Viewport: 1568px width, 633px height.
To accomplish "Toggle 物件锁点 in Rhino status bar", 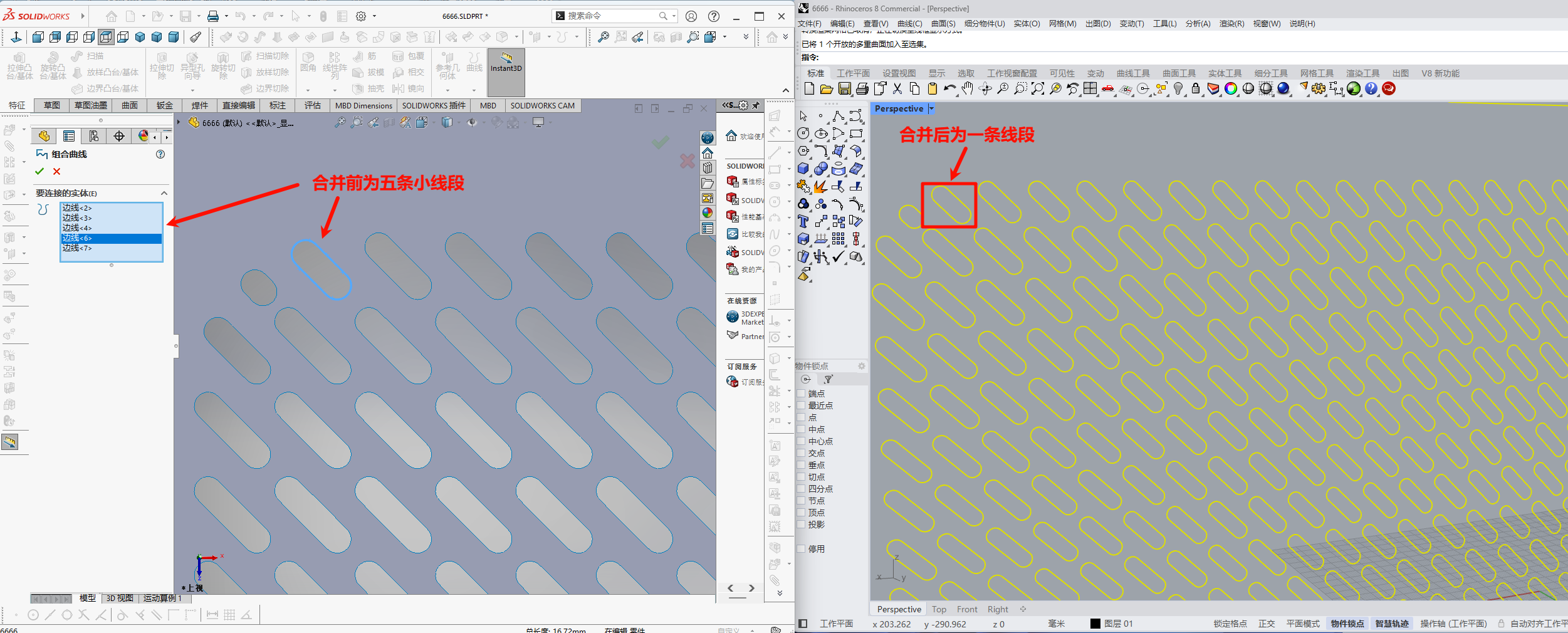I will 1347,624.
